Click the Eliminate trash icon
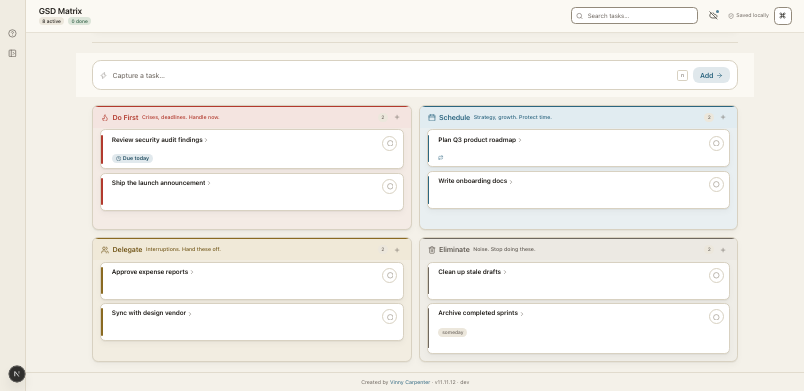The height and width of the screenshot is (391, 804). point(431,250)
